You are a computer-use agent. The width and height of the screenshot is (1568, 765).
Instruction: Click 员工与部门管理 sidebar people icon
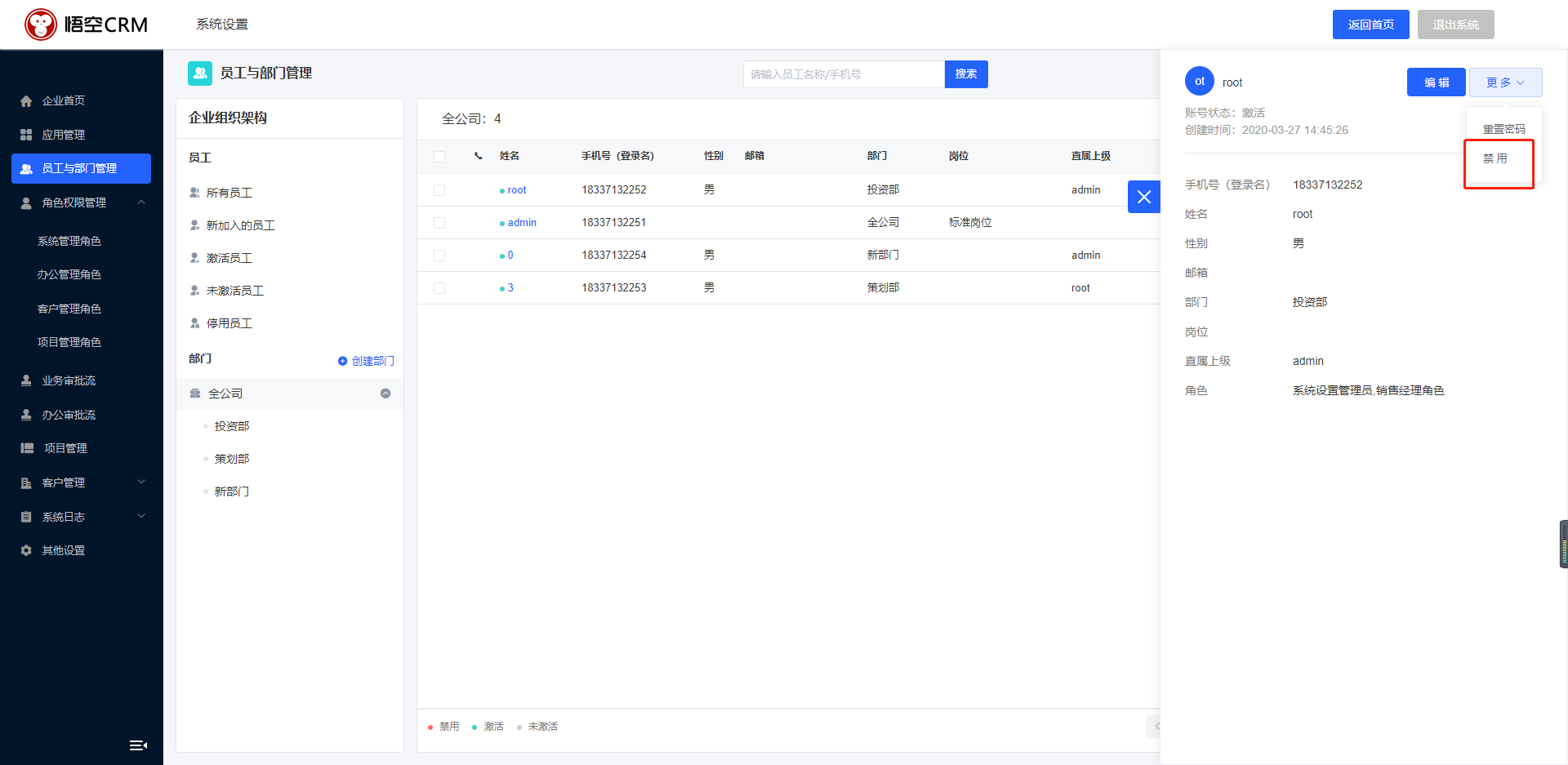(x=26, y=168)
